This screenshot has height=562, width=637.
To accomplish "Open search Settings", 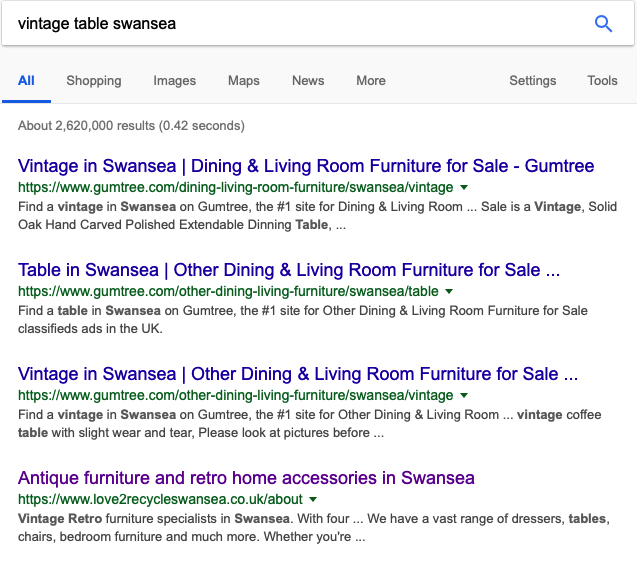I will [533, 80].
